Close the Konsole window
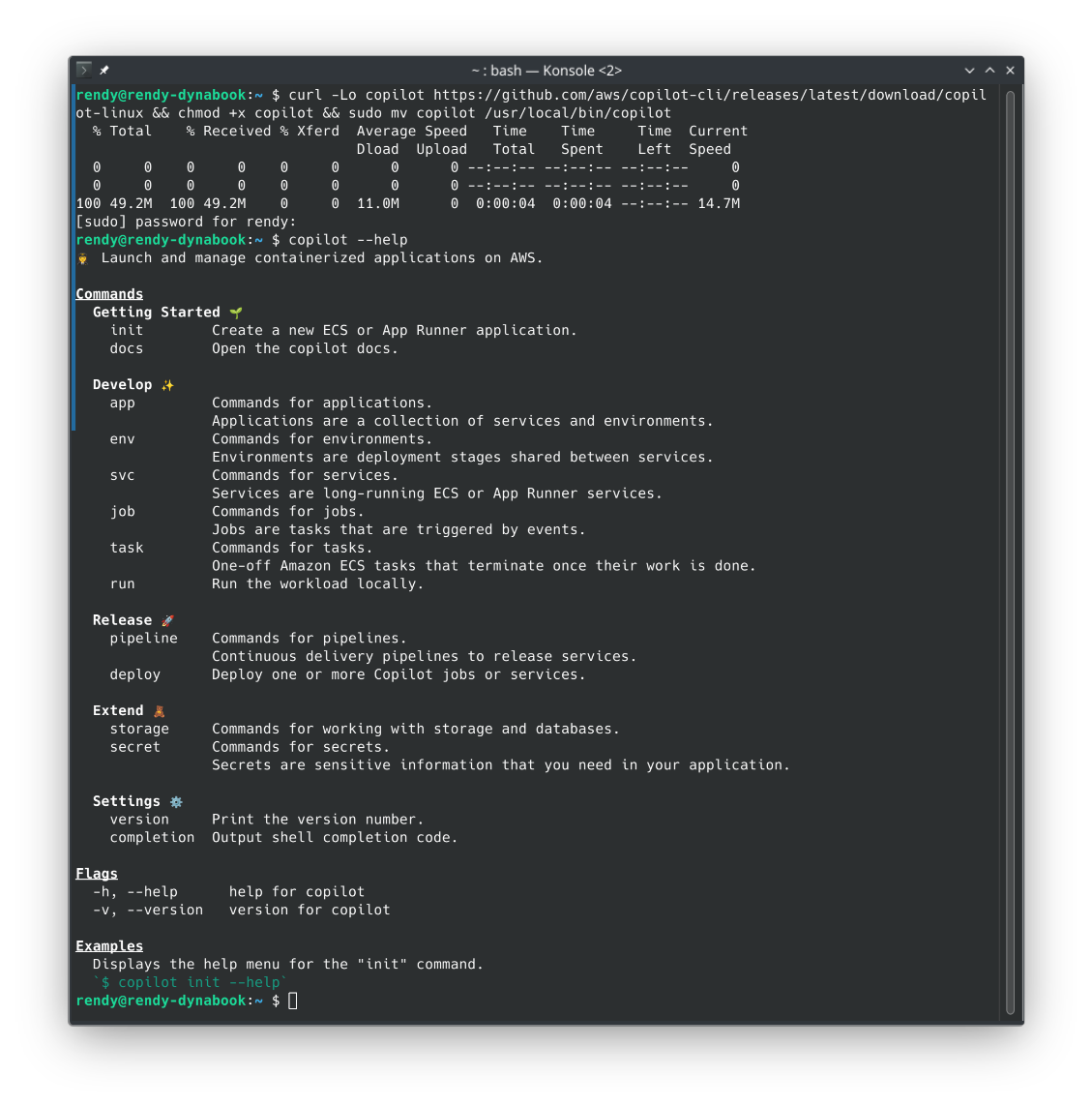 [1010, 71]
